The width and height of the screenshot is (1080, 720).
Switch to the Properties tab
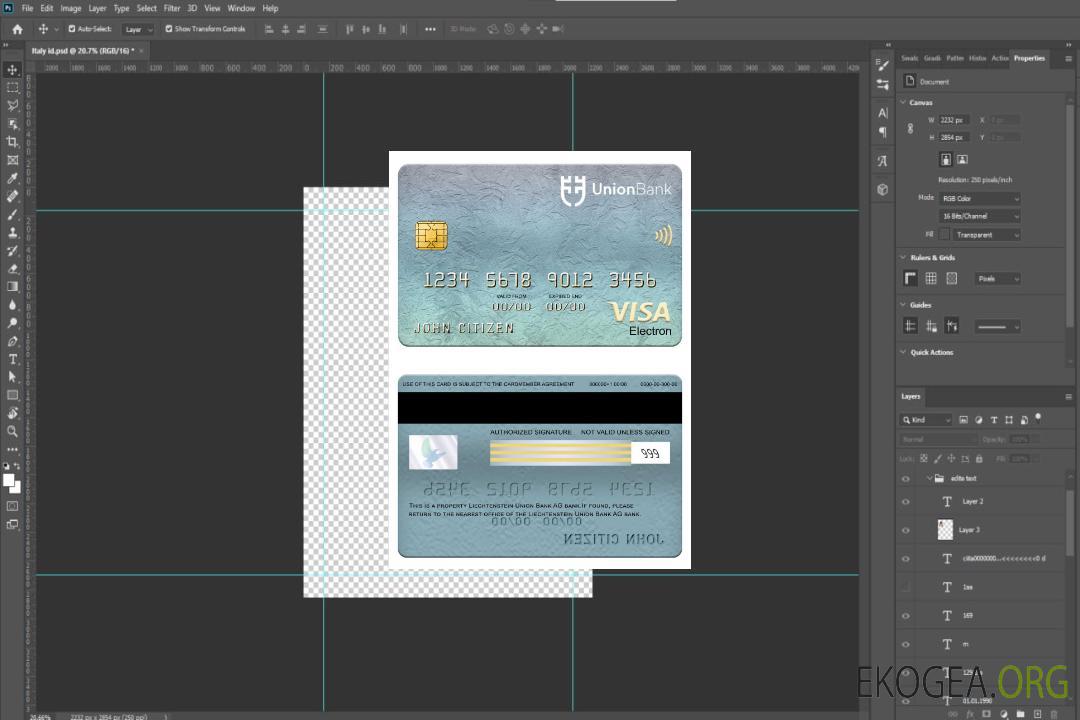1029,58
